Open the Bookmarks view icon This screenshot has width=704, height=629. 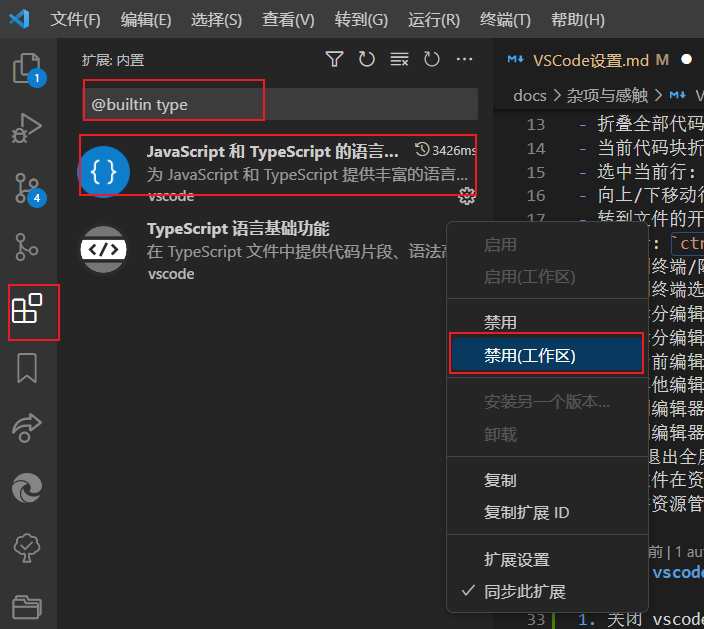point(27,369)
